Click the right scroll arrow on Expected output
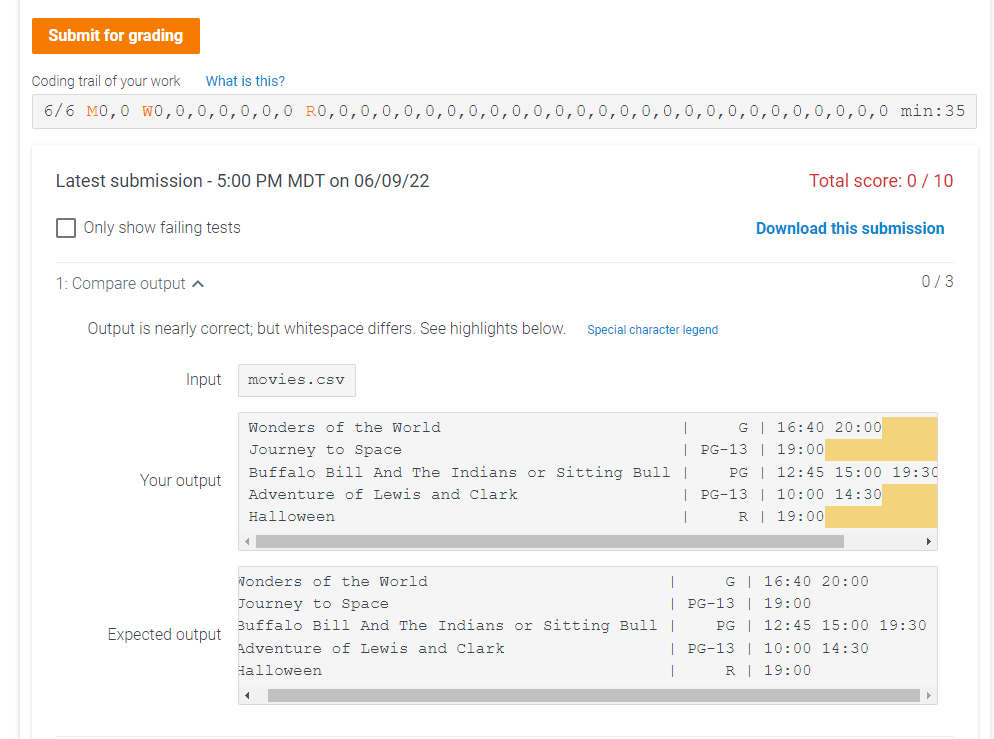 tap(928, 694)
